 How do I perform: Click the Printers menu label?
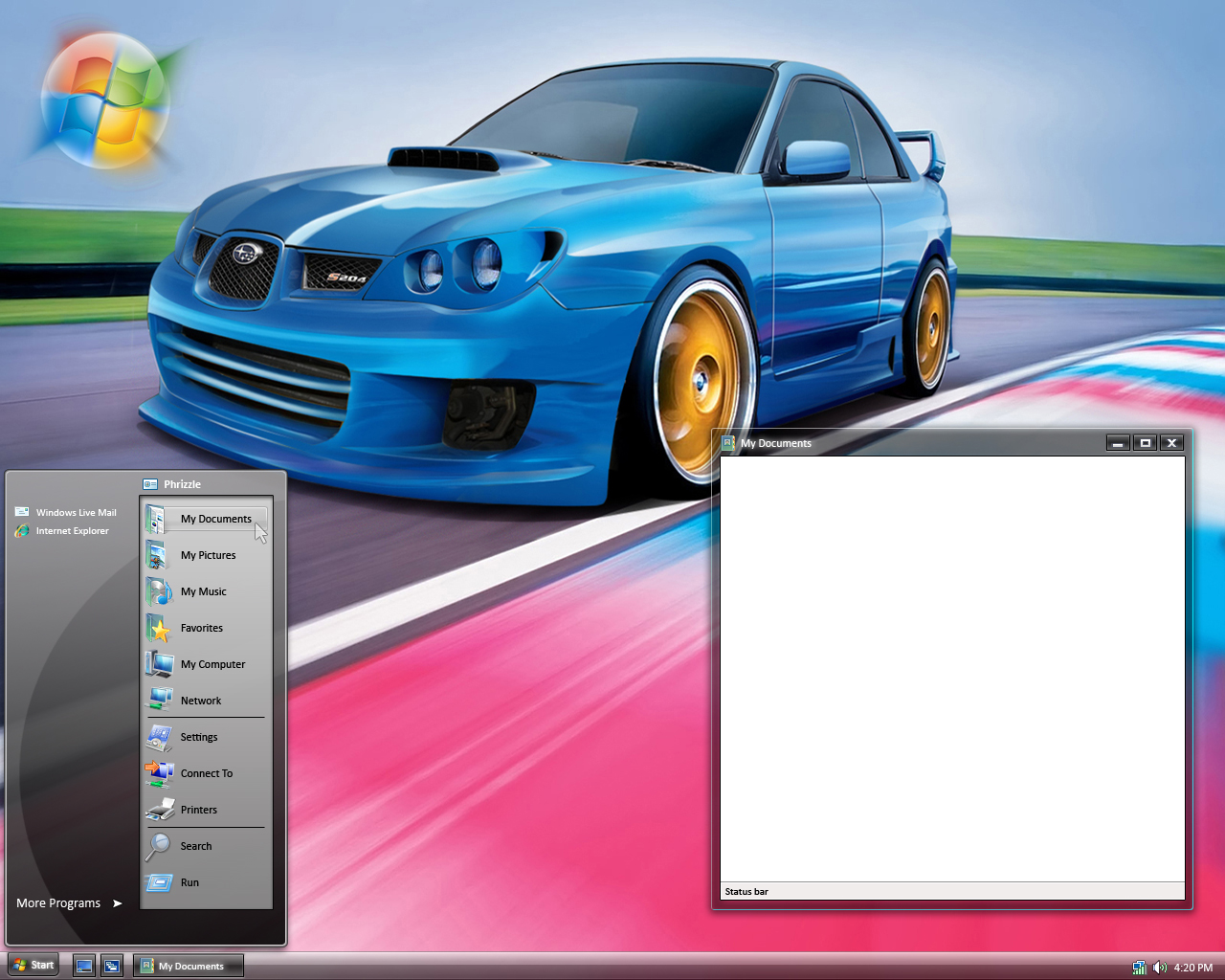tap(199, 810)
